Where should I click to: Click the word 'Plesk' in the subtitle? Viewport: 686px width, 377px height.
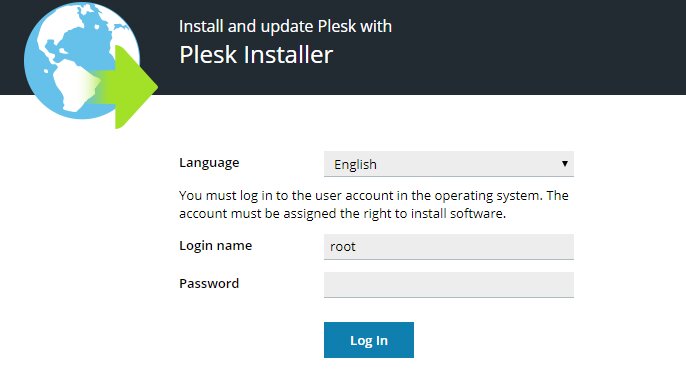pyautogui.click(x=337, y=26)
